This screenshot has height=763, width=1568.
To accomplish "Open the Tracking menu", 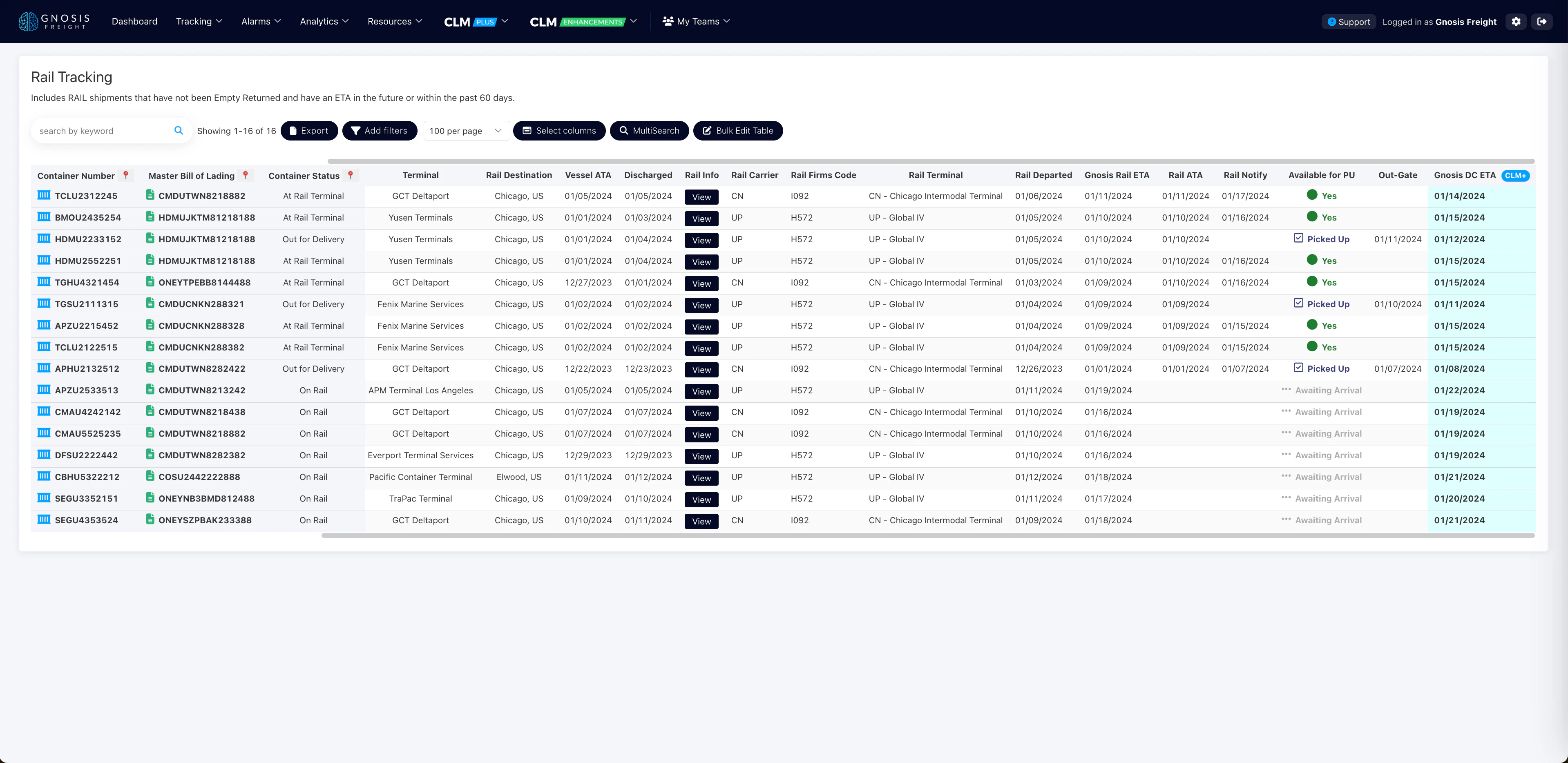I will click(199, 21).
